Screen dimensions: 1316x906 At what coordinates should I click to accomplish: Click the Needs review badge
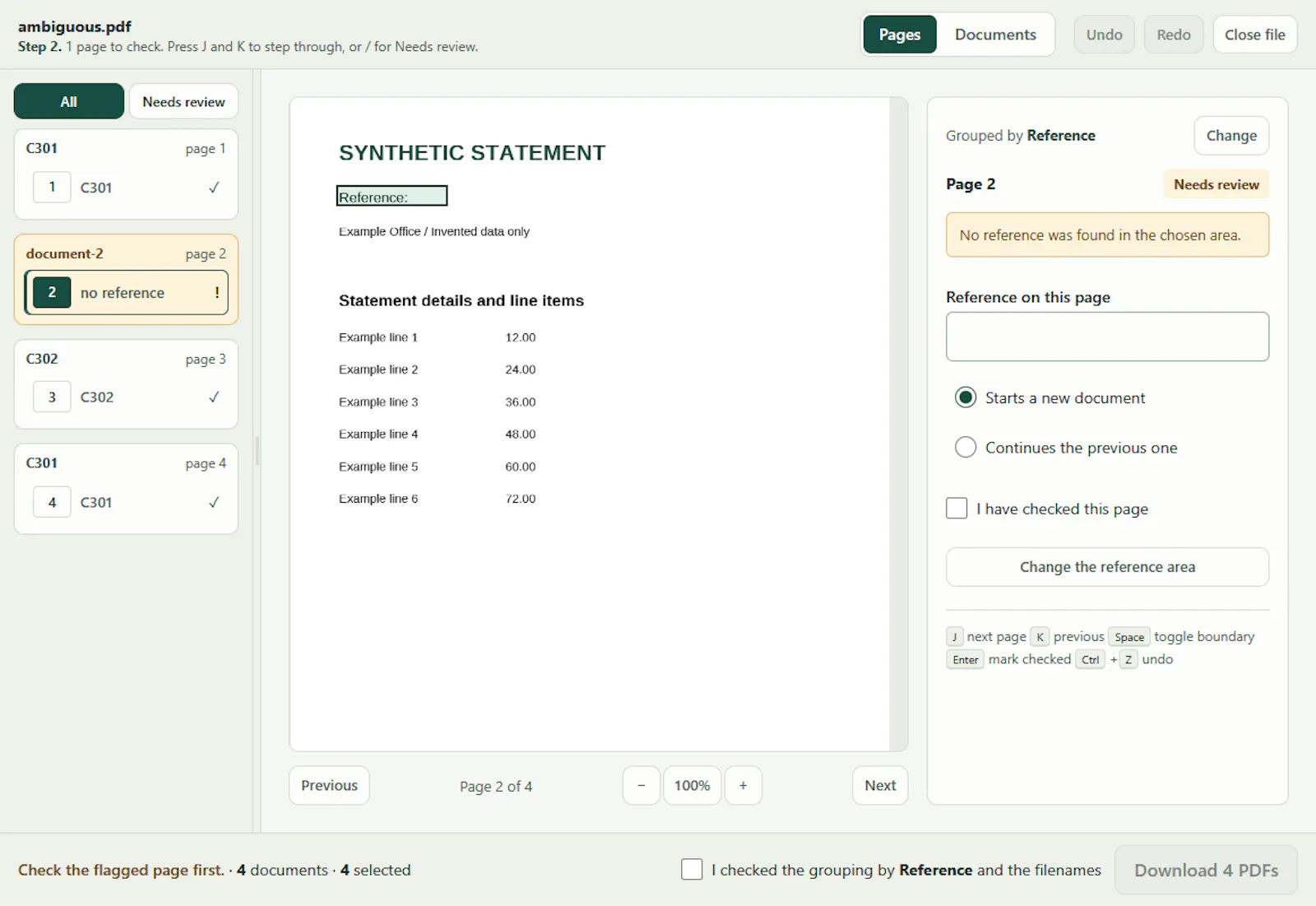tap(1216, 184)
